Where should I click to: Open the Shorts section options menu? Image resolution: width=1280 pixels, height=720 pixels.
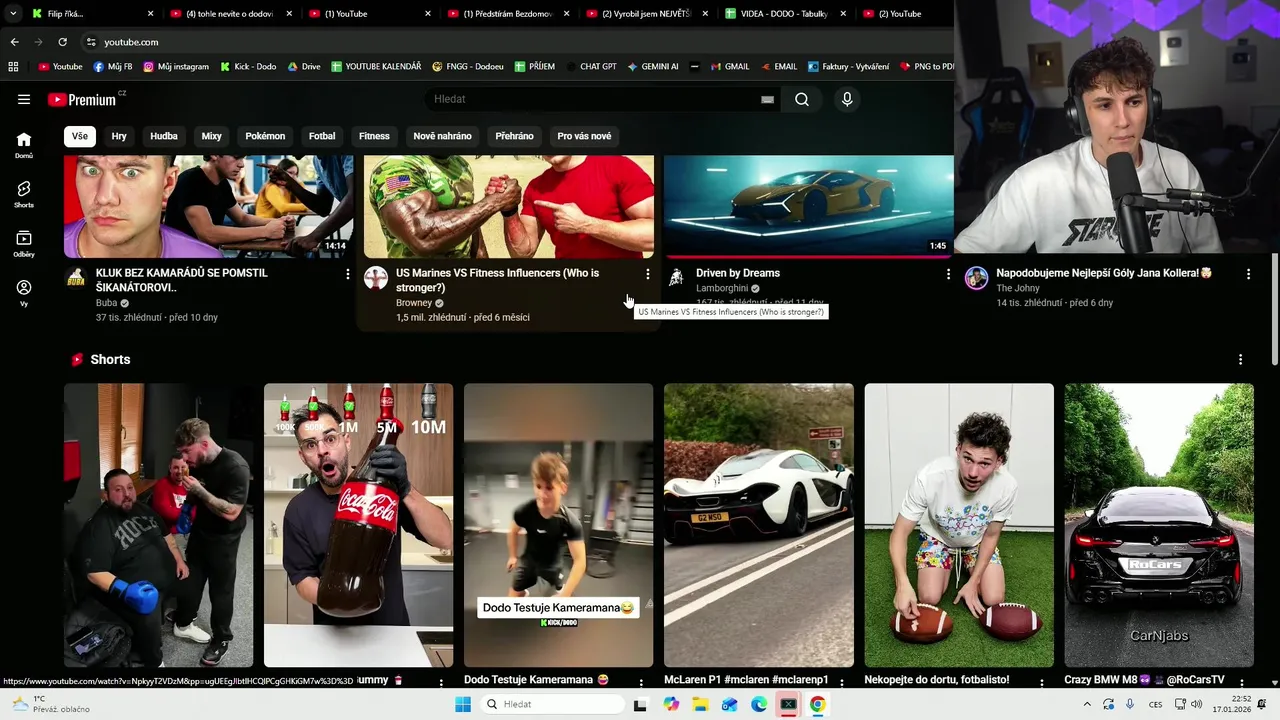click(1241, 359)
